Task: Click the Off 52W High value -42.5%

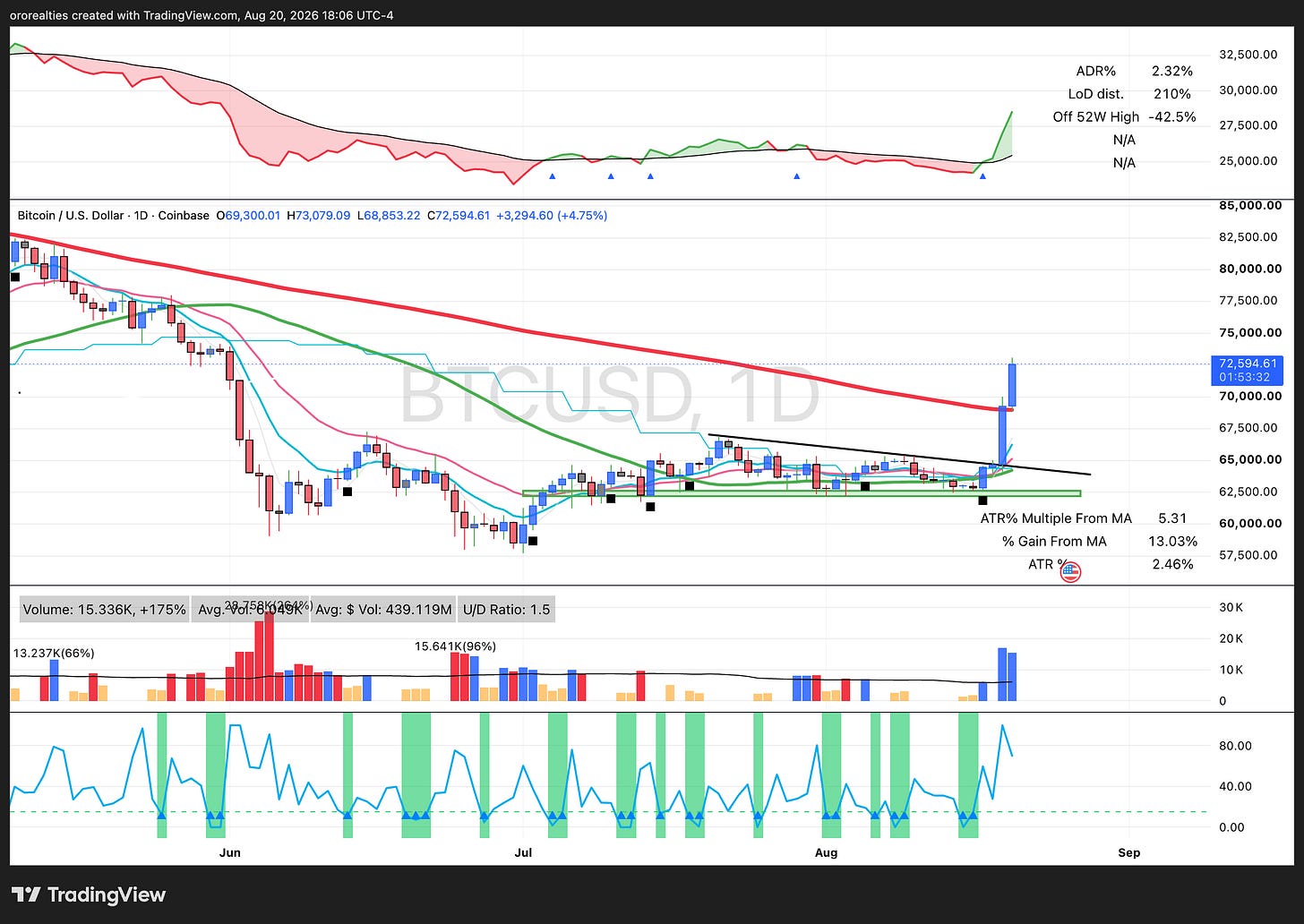Action: coord(1172,116)
